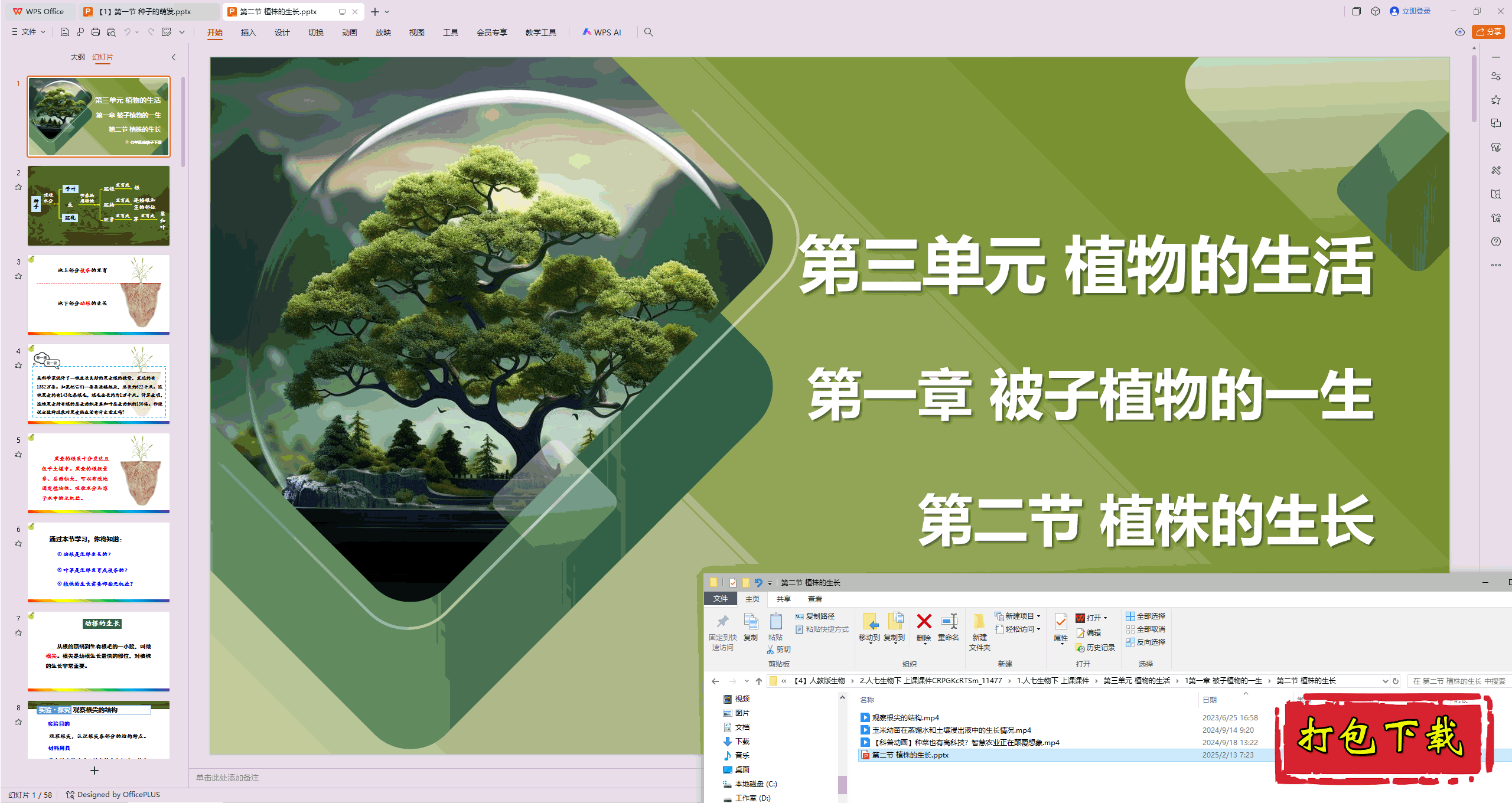Toggle the star marker on slide 4

coord(18,365)
